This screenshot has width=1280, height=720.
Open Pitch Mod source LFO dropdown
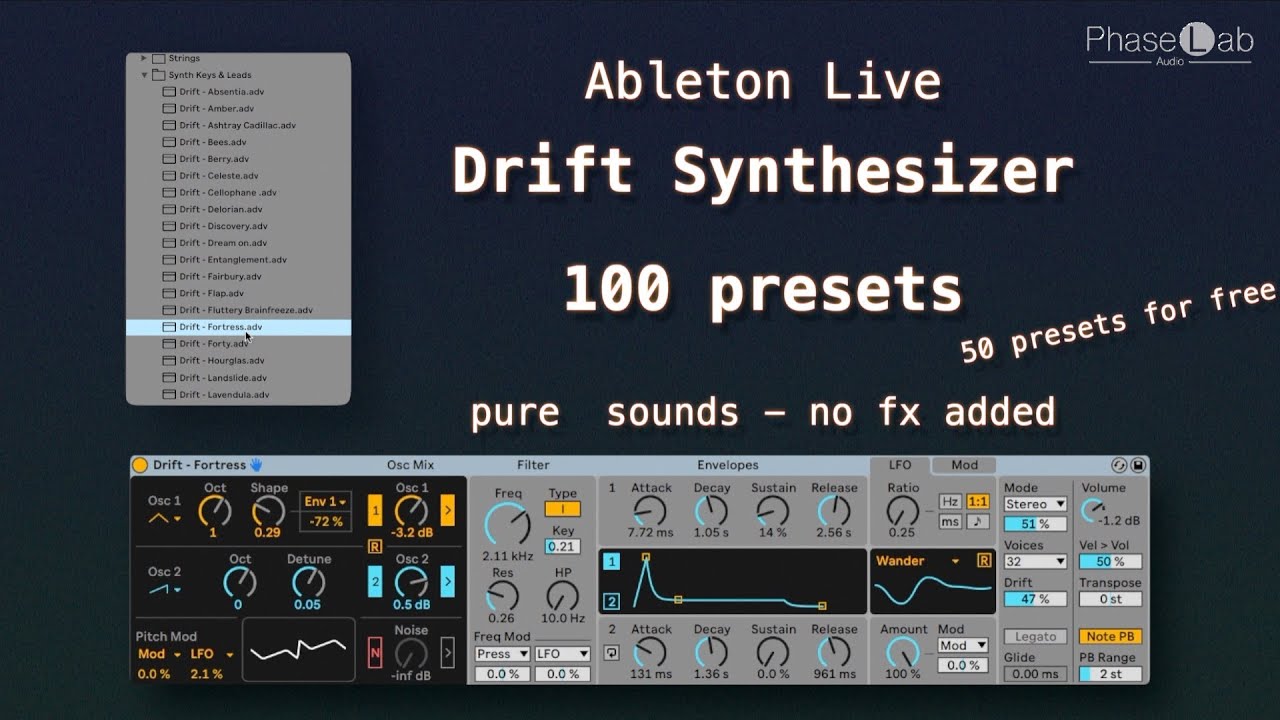[212, 654]
